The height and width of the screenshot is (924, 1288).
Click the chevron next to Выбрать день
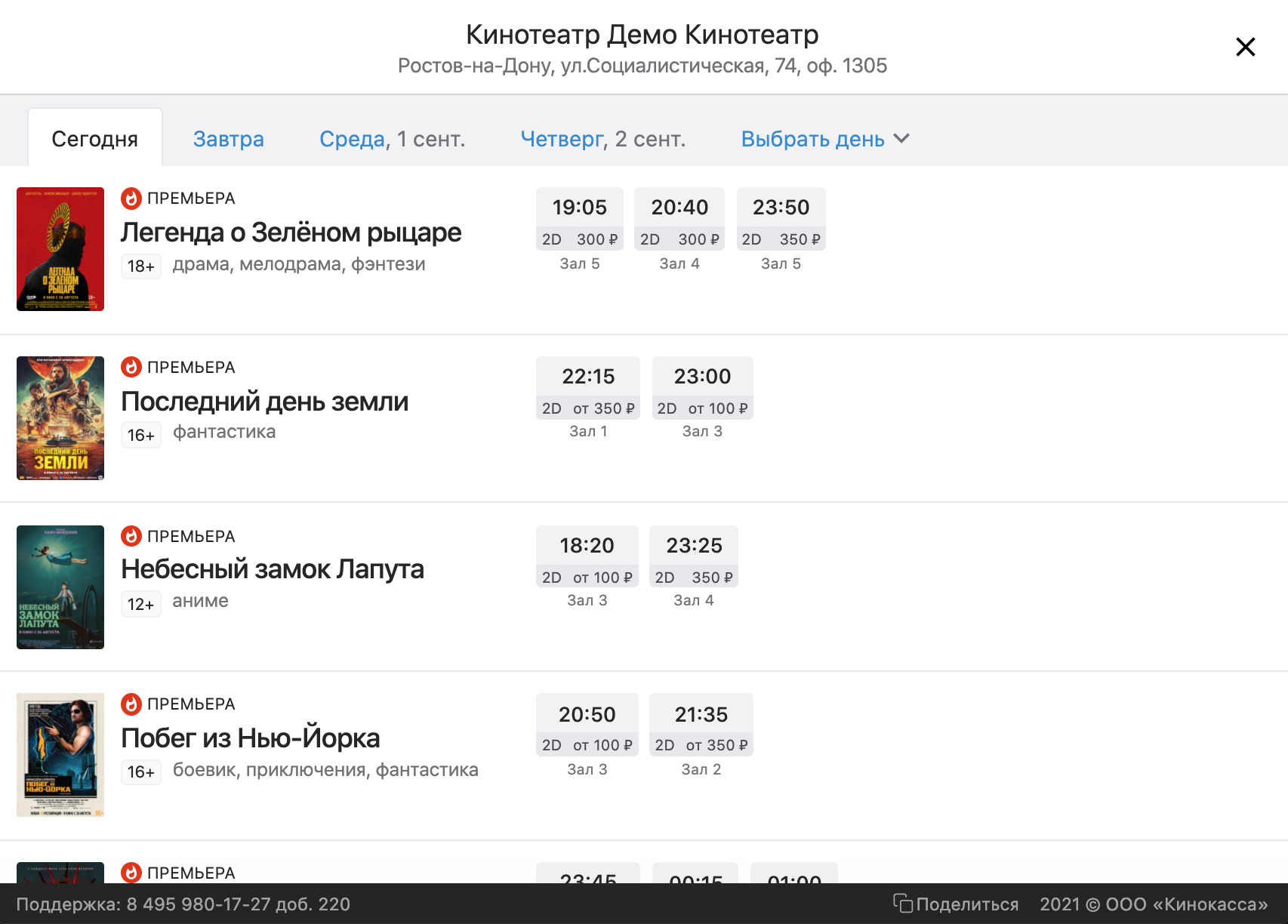(901, 139)
